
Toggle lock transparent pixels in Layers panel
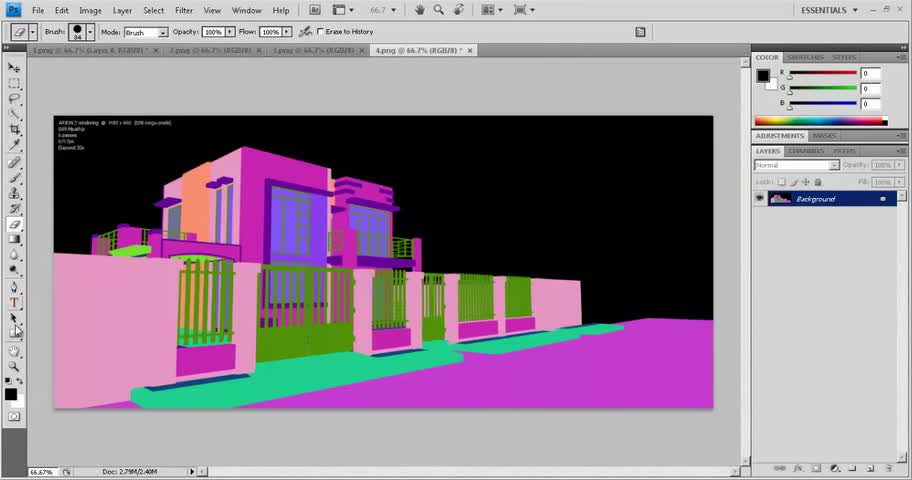782,182
